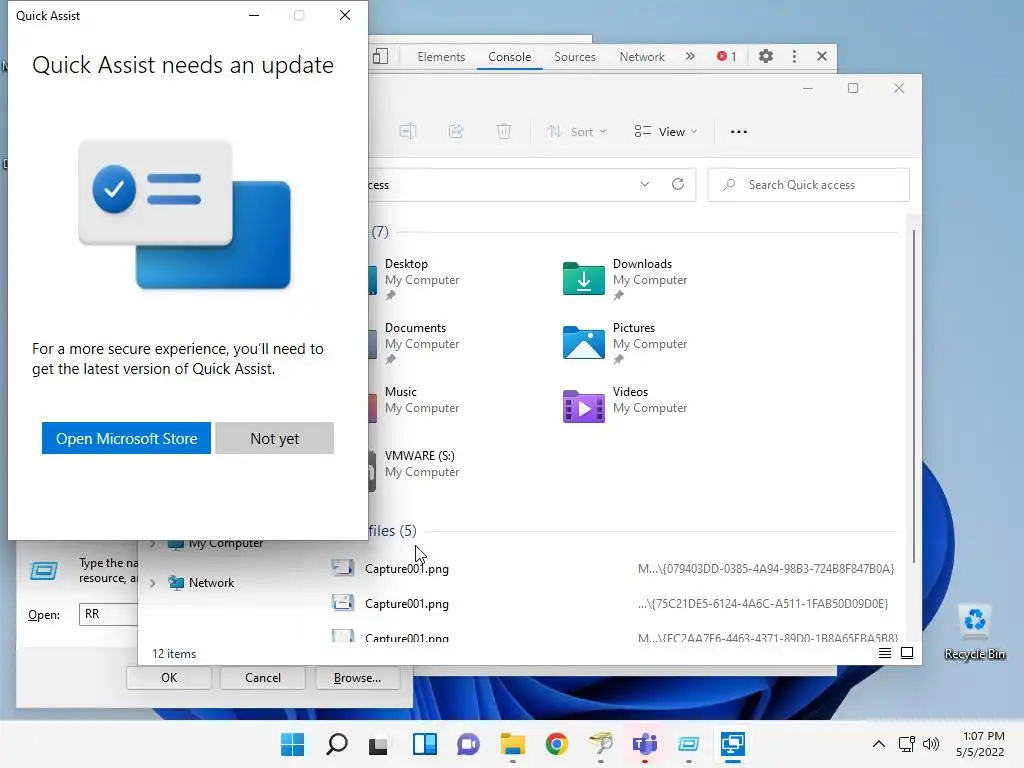Toggle device toolbar icon in DevTools

point(380,57)
